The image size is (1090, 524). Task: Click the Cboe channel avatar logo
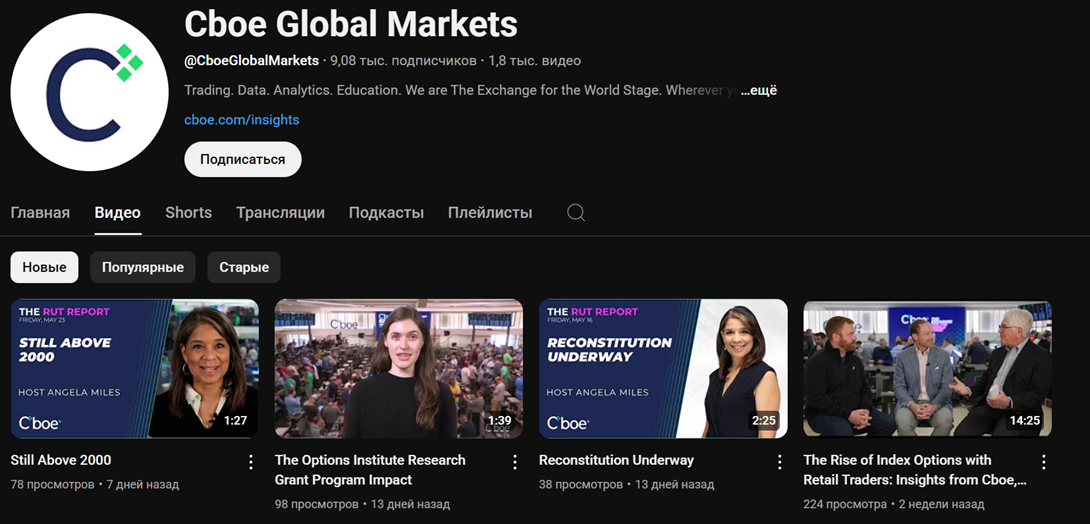pos(89,92)
